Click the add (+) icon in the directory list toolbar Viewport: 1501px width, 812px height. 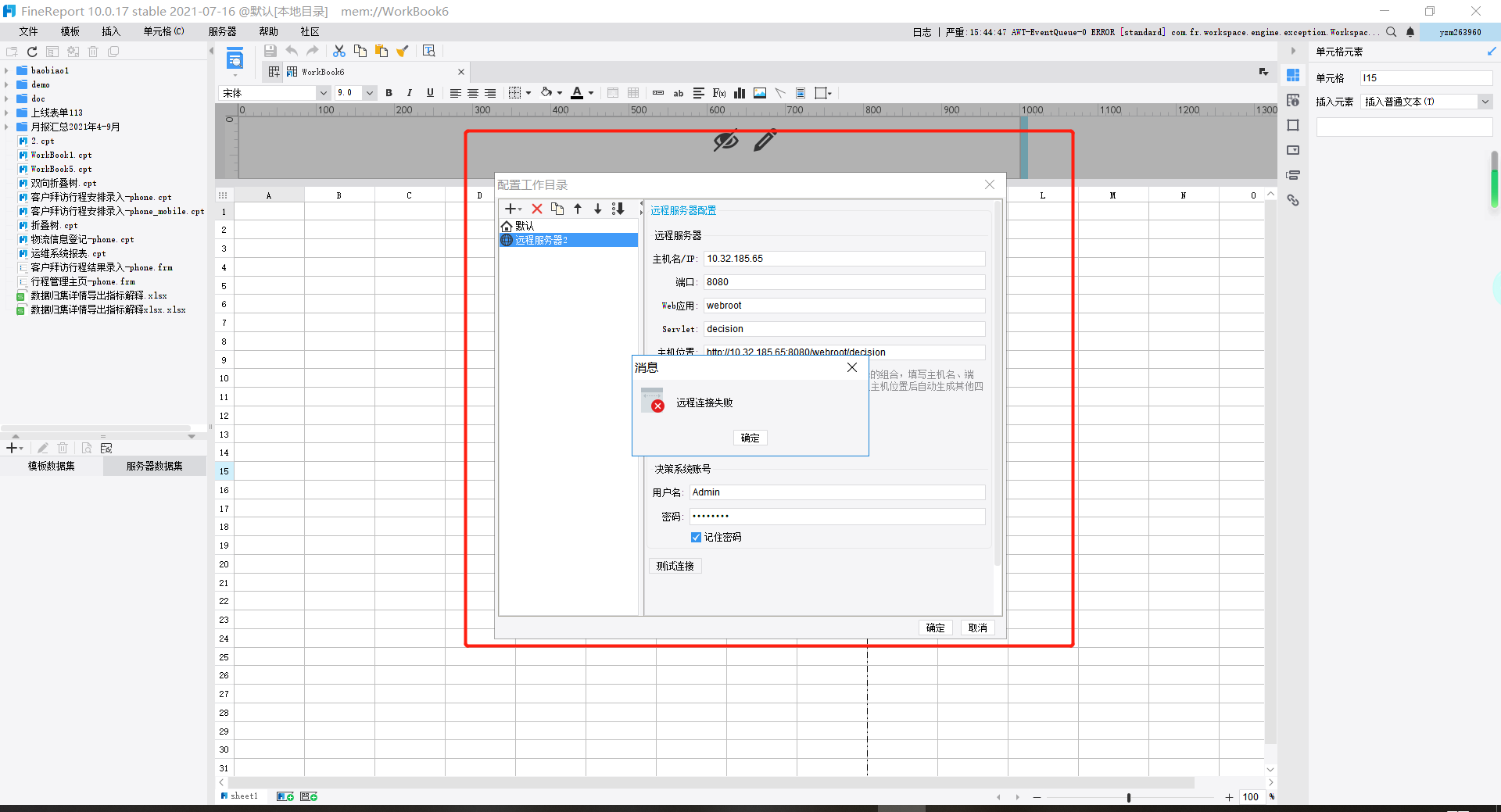[x=512, y=209]
